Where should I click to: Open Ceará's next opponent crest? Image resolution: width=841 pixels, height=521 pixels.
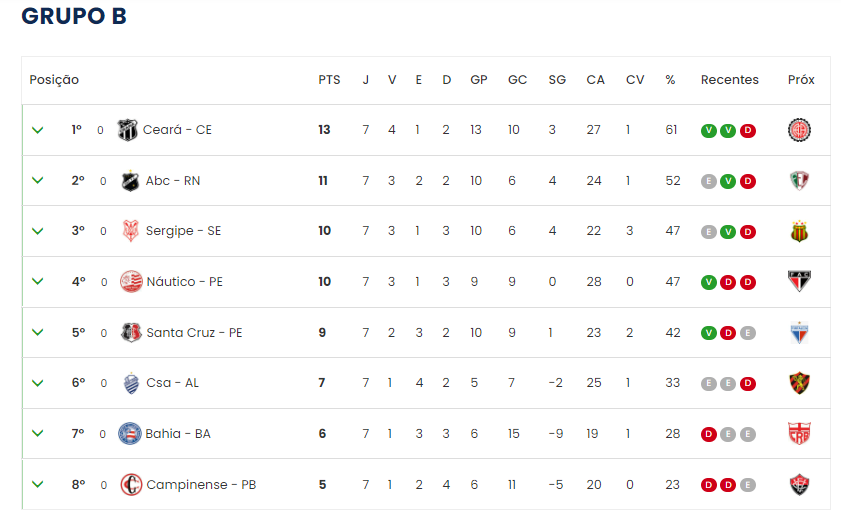click(799, 130)
